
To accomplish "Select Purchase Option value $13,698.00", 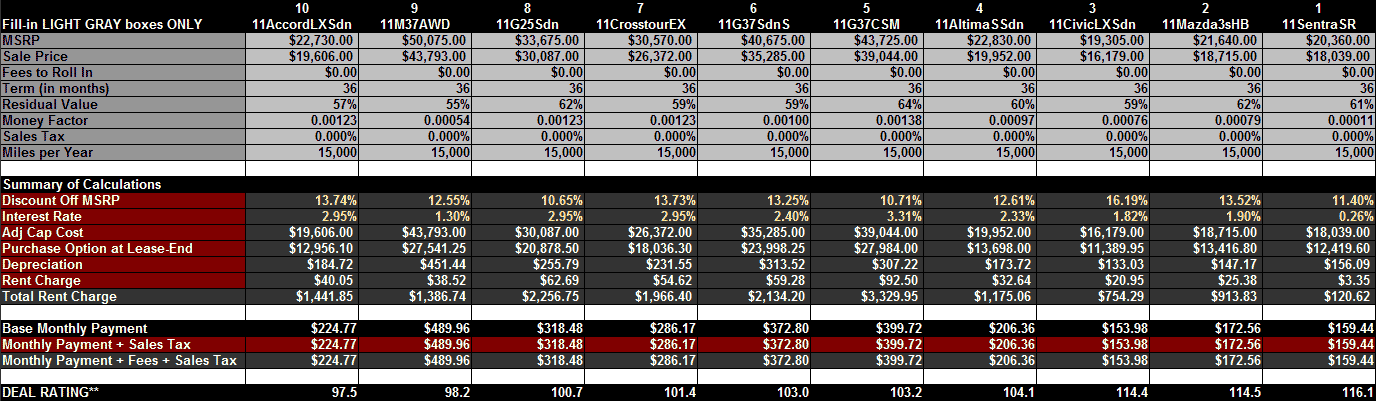I will [982, 248].
